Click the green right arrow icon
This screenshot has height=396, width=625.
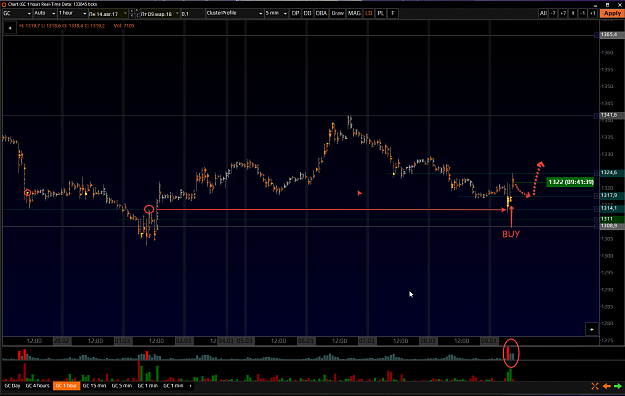(618, 386)
